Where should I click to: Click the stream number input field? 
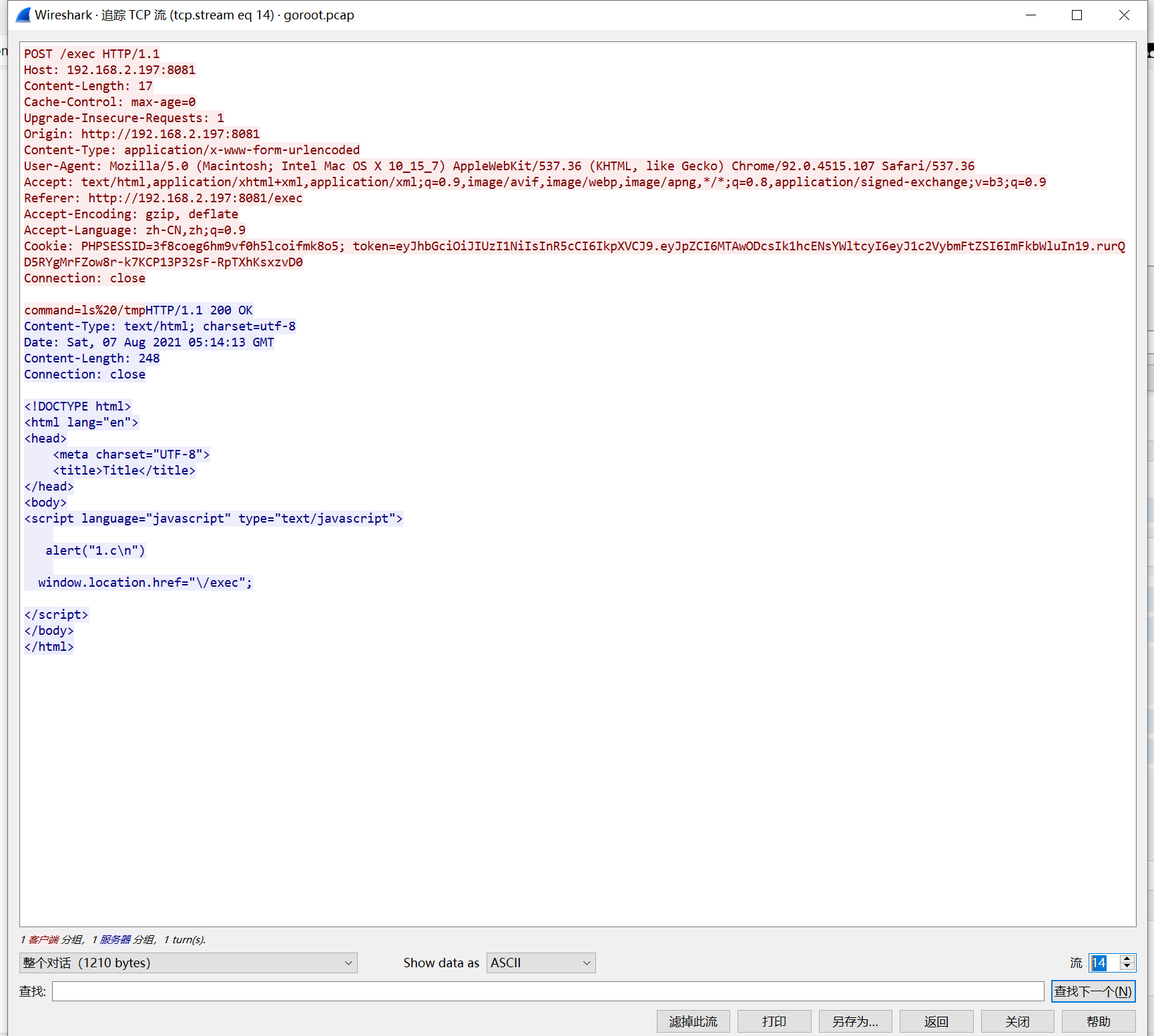[x=1104, y=963]
